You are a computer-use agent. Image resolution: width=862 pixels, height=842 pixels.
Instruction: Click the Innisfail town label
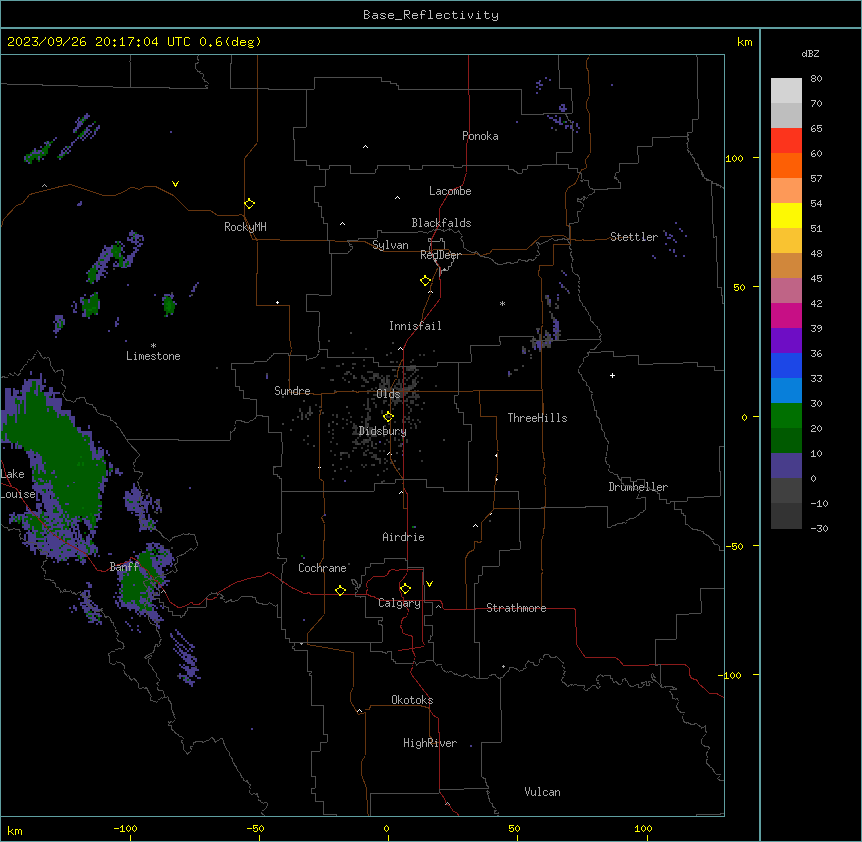415,326
